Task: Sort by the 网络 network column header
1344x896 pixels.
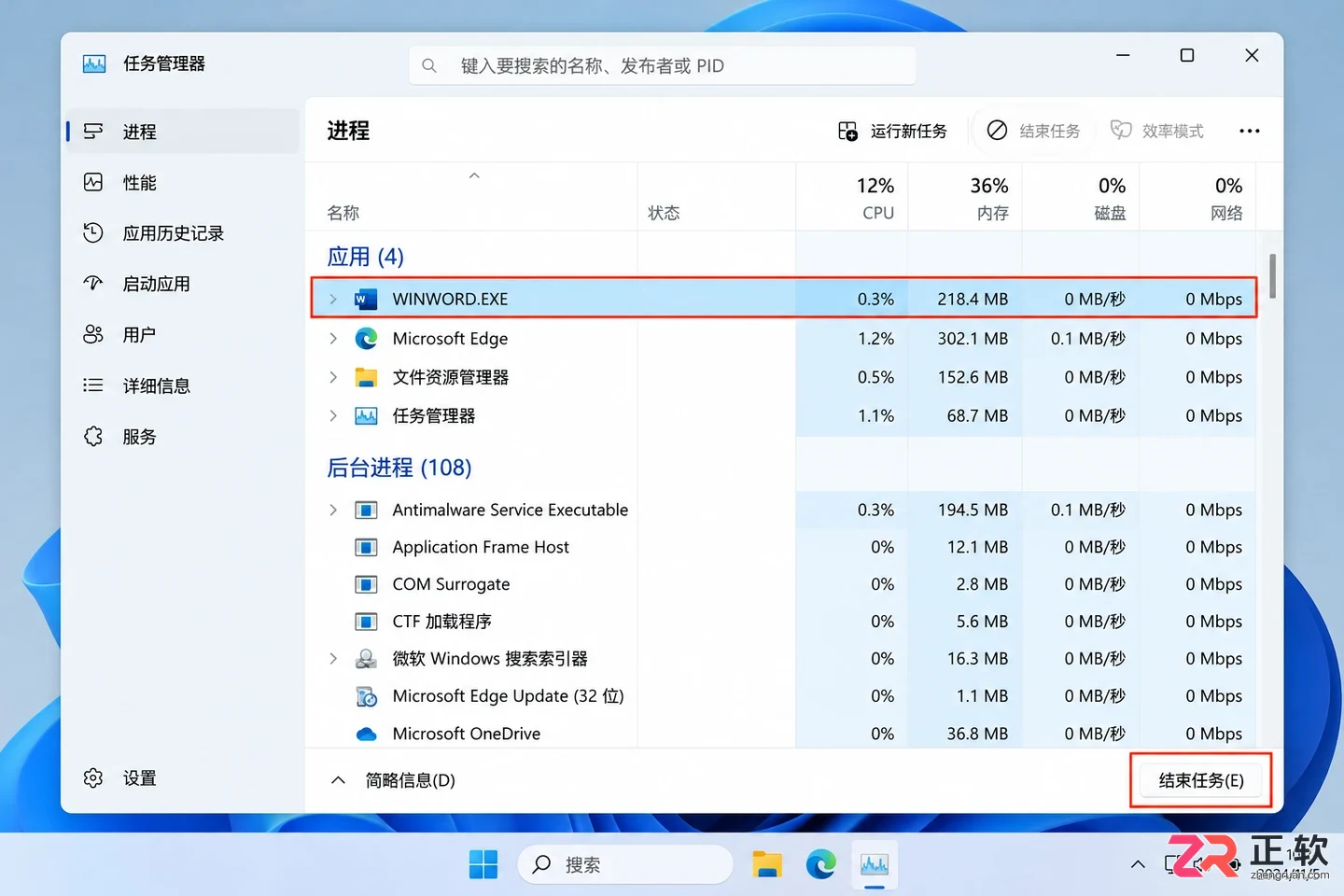Action: (1197, 197)
